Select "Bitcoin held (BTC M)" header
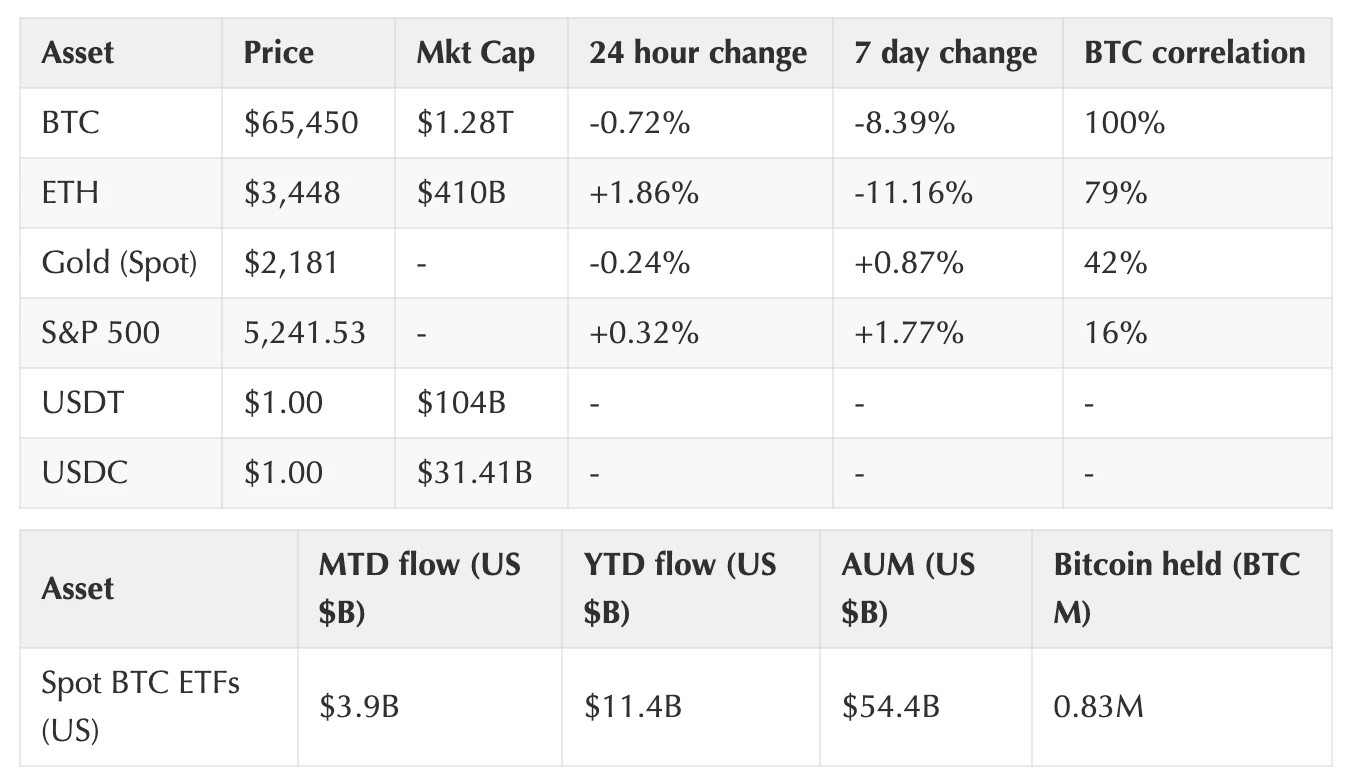The height and width of the screenshot is (783, 1346). coord(1176,588)
